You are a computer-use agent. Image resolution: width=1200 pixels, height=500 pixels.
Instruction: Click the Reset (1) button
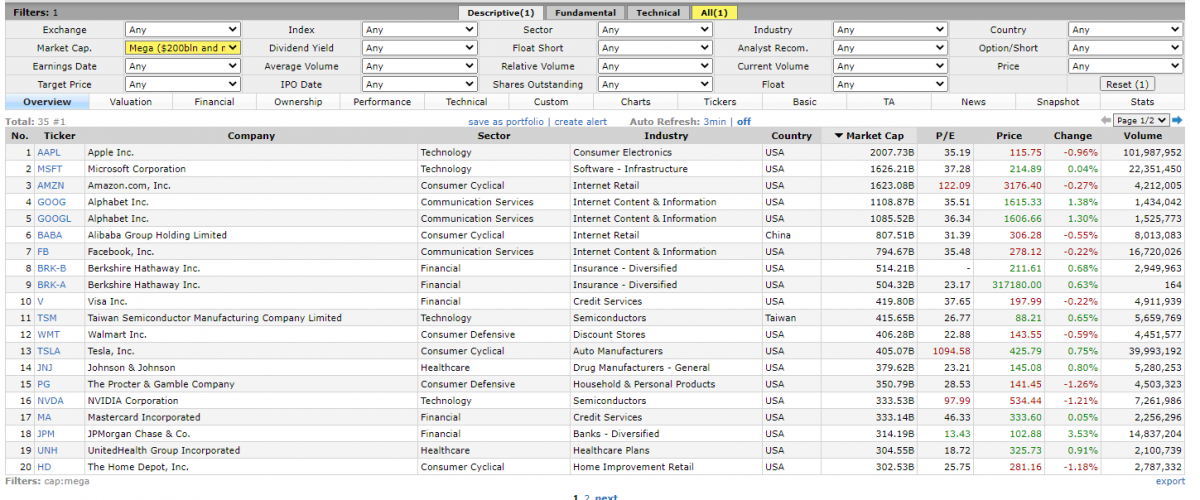pyautogui.click(x=1128, y=84)
